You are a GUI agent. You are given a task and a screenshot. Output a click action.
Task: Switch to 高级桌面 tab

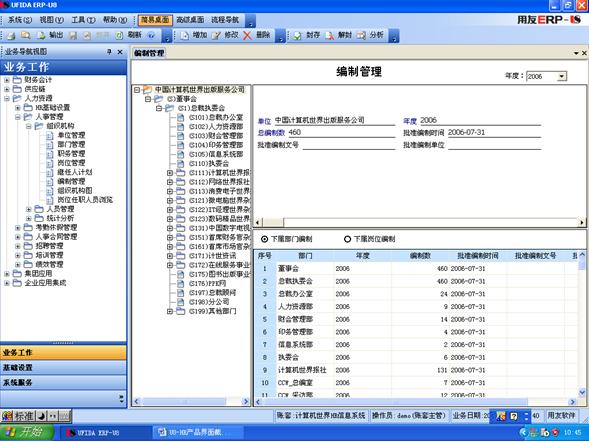pyautogui.click(x=190, y=20)
